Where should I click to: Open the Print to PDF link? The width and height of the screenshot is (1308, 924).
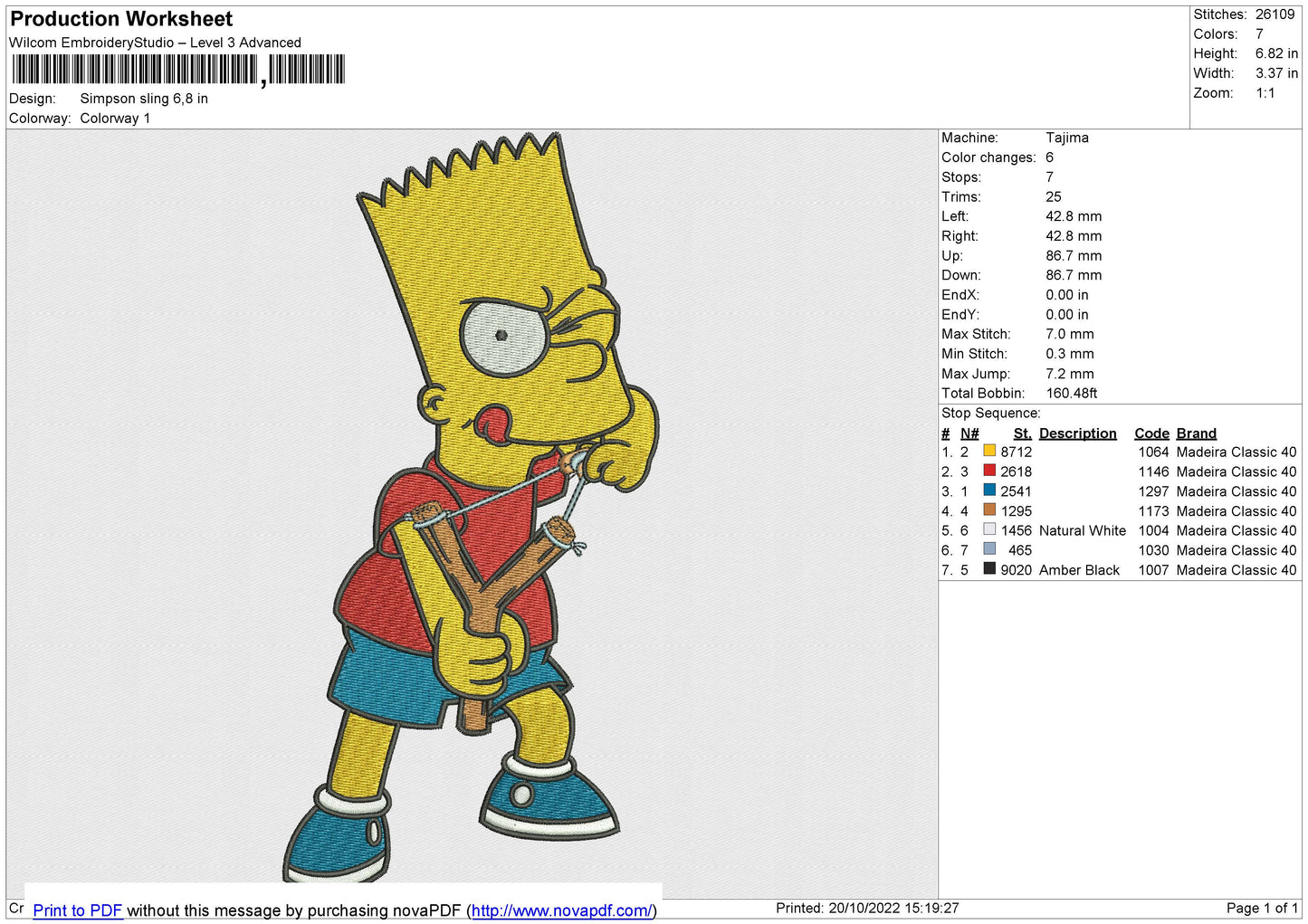click(78, 910)
